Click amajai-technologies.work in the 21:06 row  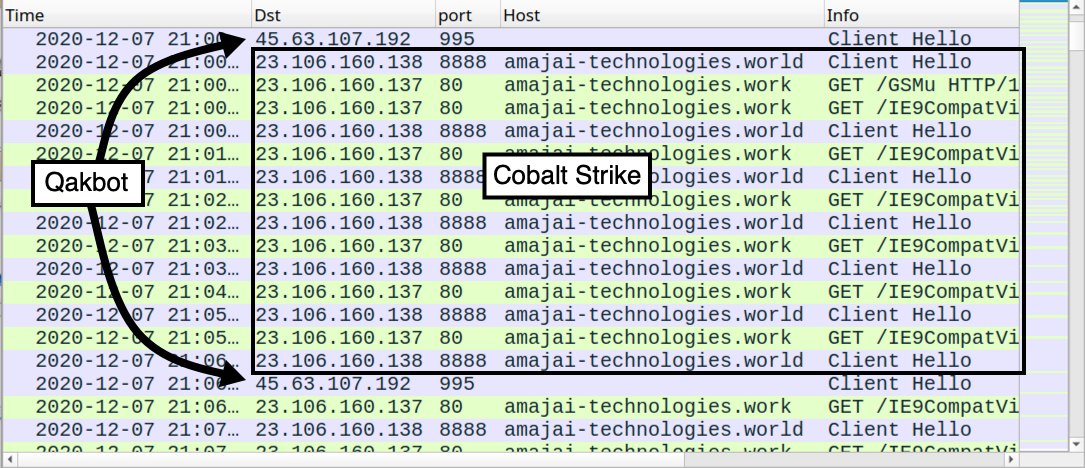click(648, 407)
